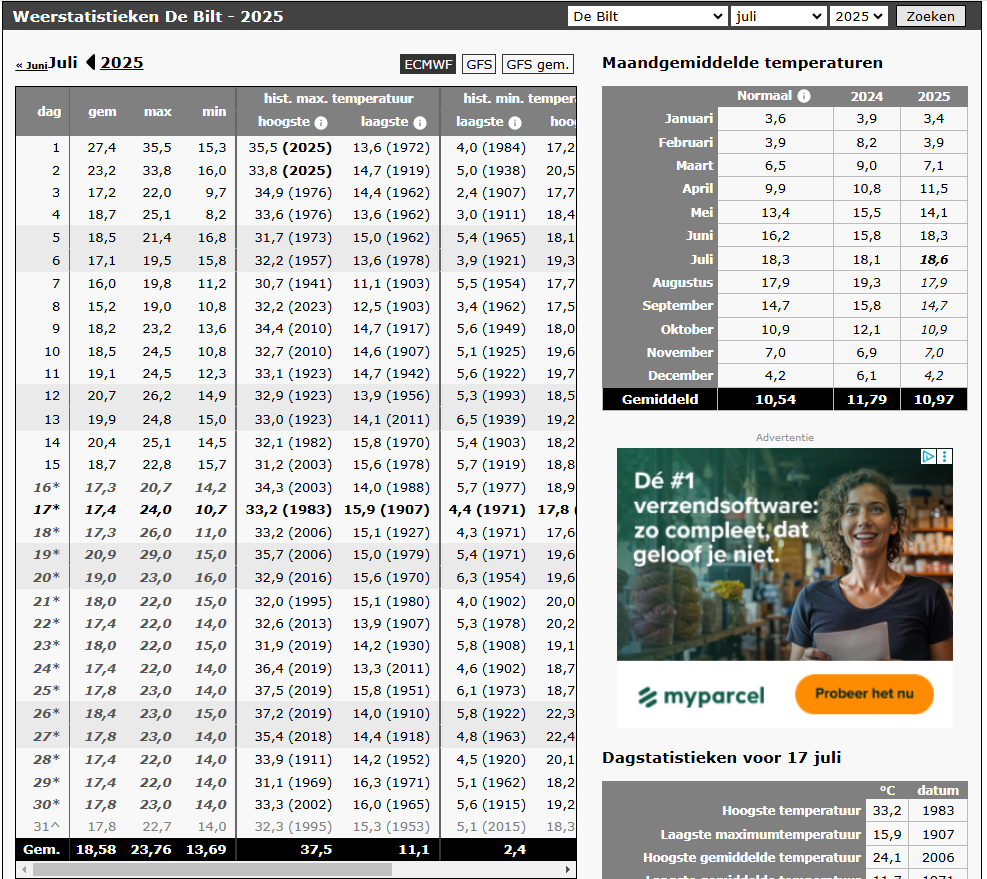Open the three-dot ad options icon
The height and width of the screenshot is (879, 987).
(945, 457)
